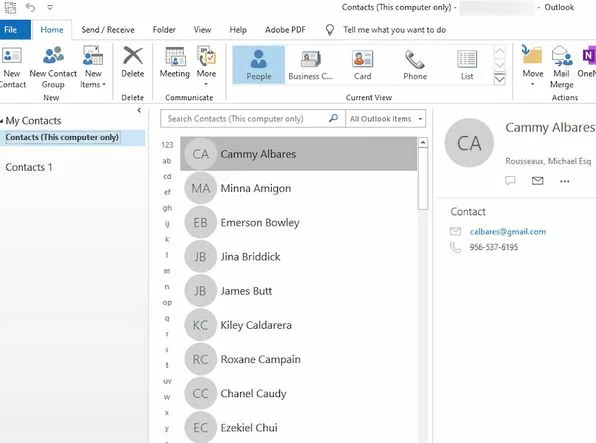Click the contact list scrollbar thumb
The height and width of the screenshot is (443, 596).
click(x=423, y=179)
